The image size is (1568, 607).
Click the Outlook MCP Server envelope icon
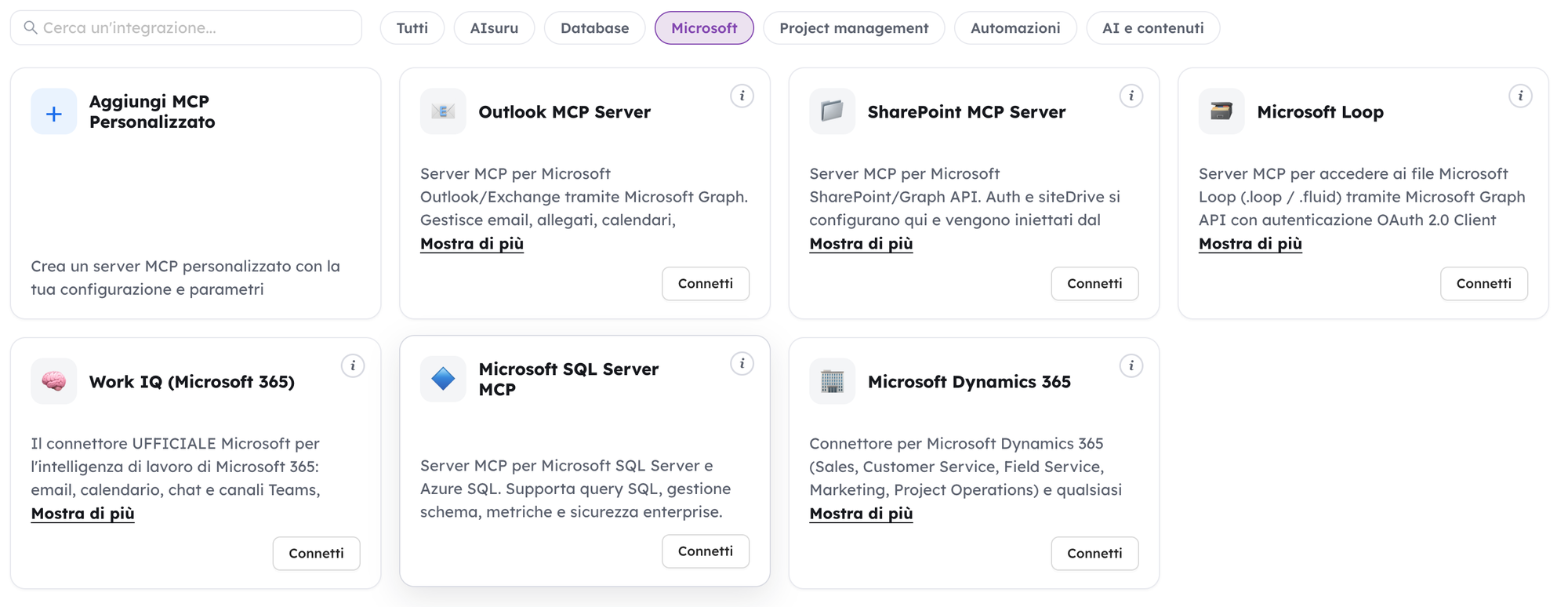(443, 111)
